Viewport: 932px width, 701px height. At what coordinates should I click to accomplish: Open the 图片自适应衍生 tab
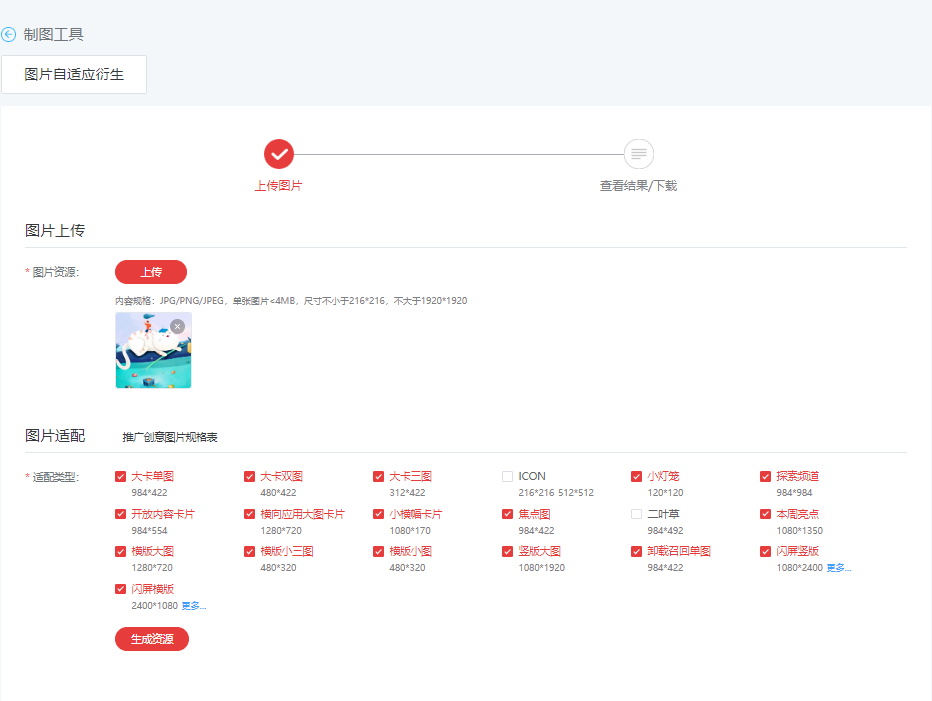pyautogui.click(x=74, y=75)
